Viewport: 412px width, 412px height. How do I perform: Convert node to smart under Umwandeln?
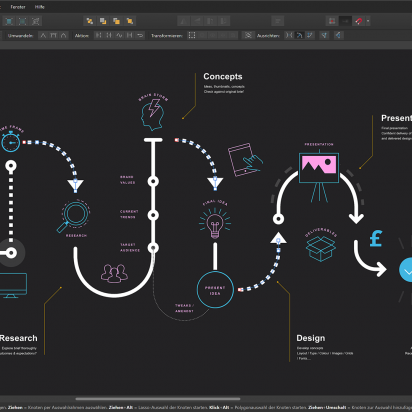pos(64,35)
